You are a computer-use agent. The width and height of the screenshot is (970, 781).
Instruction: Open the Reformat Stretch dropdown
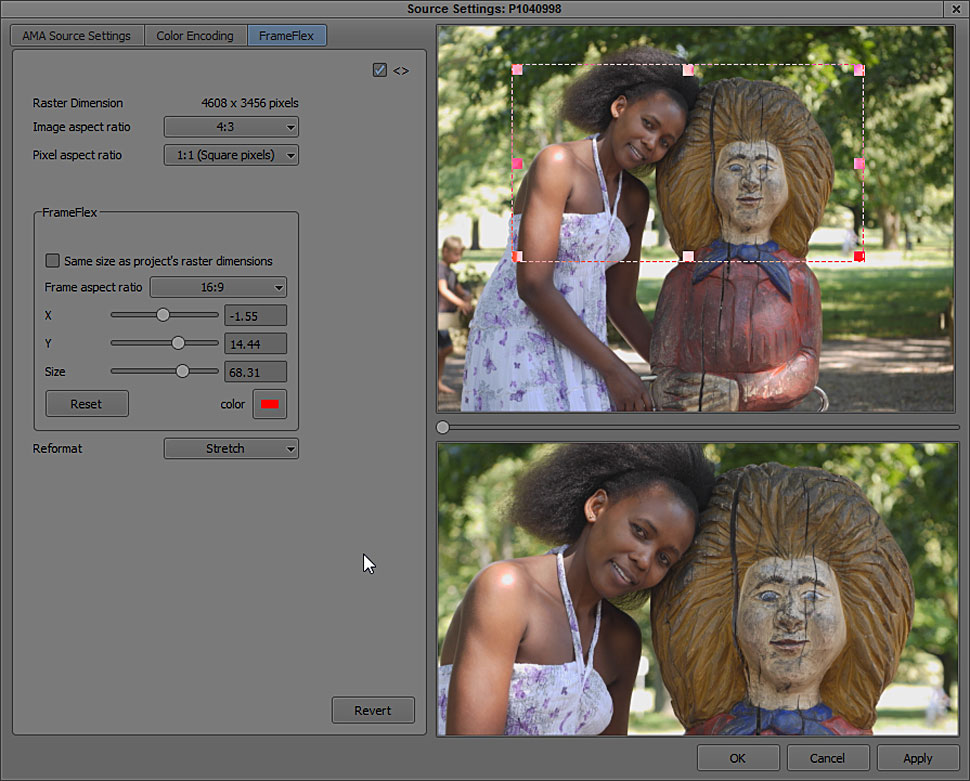[231, 449]
